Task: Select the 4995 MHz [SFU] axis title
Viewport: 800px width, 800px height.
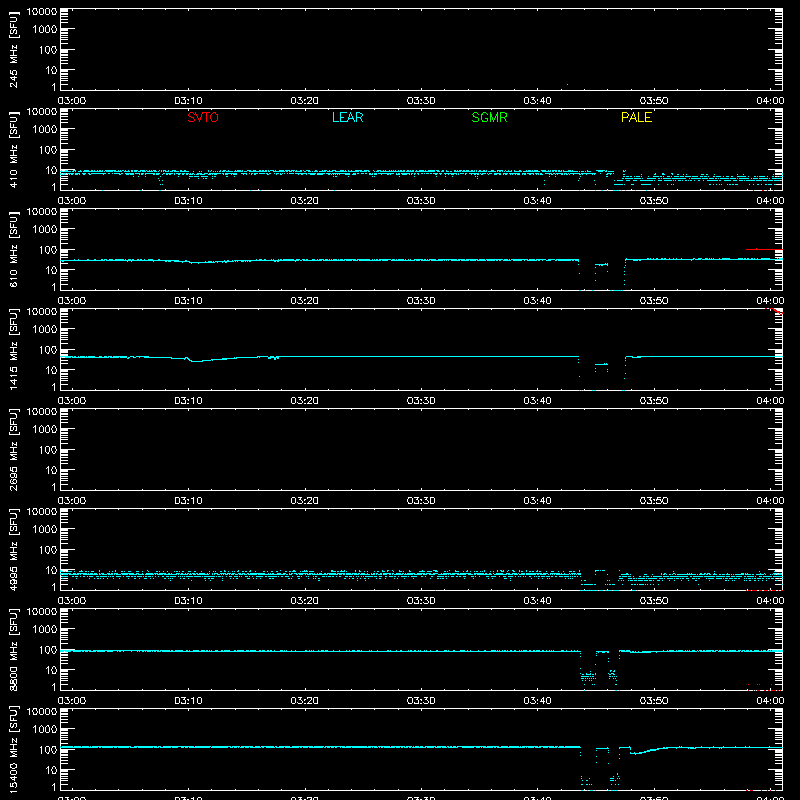Action: [x=13, y=549]
